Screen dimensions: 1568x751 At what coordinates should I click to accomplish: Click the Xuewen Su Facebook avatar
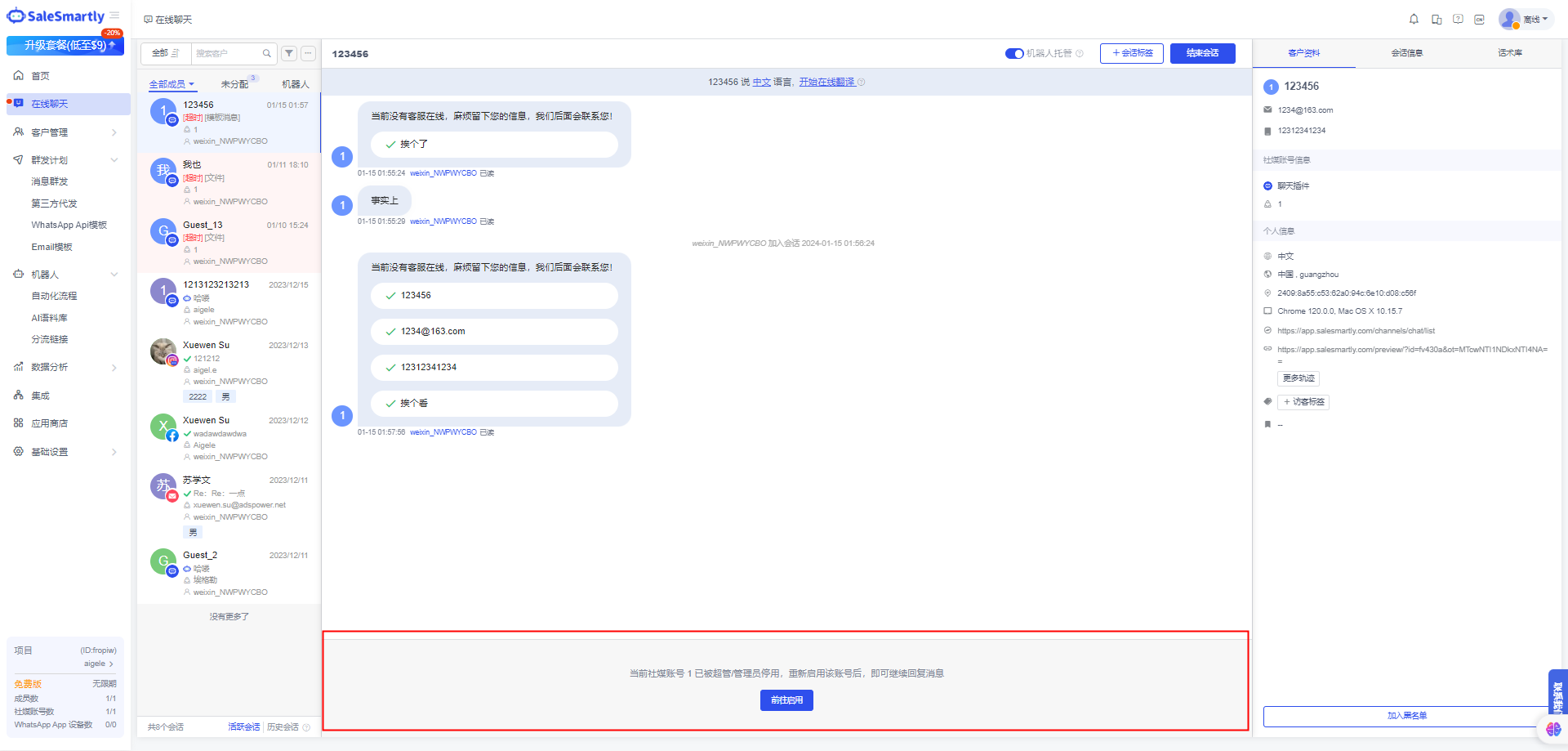click(163, 427)
